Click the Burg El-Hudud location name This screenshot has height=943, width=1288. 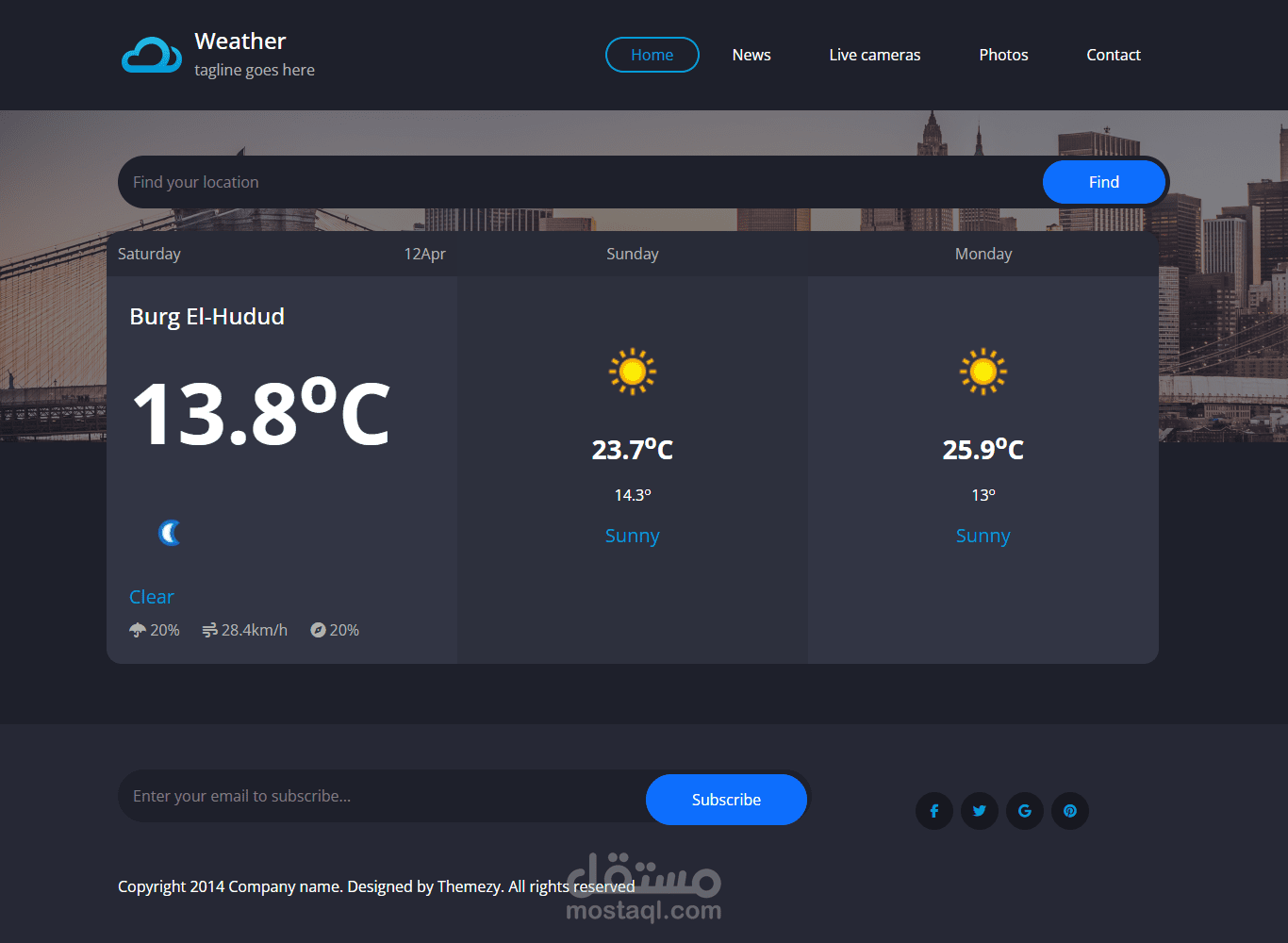207,317
